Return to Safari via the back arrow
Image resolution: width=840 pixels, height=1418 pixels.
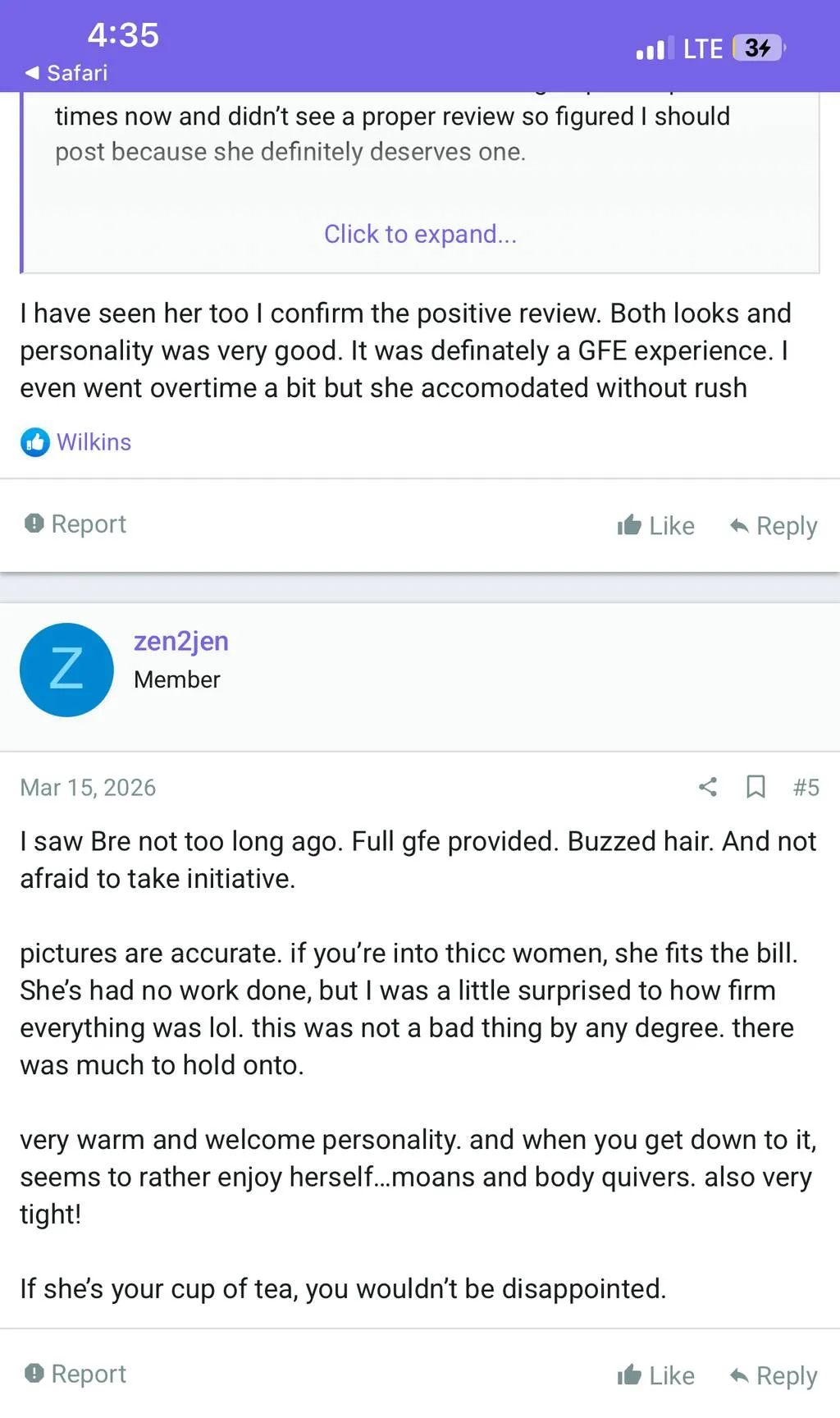[66, 73]
